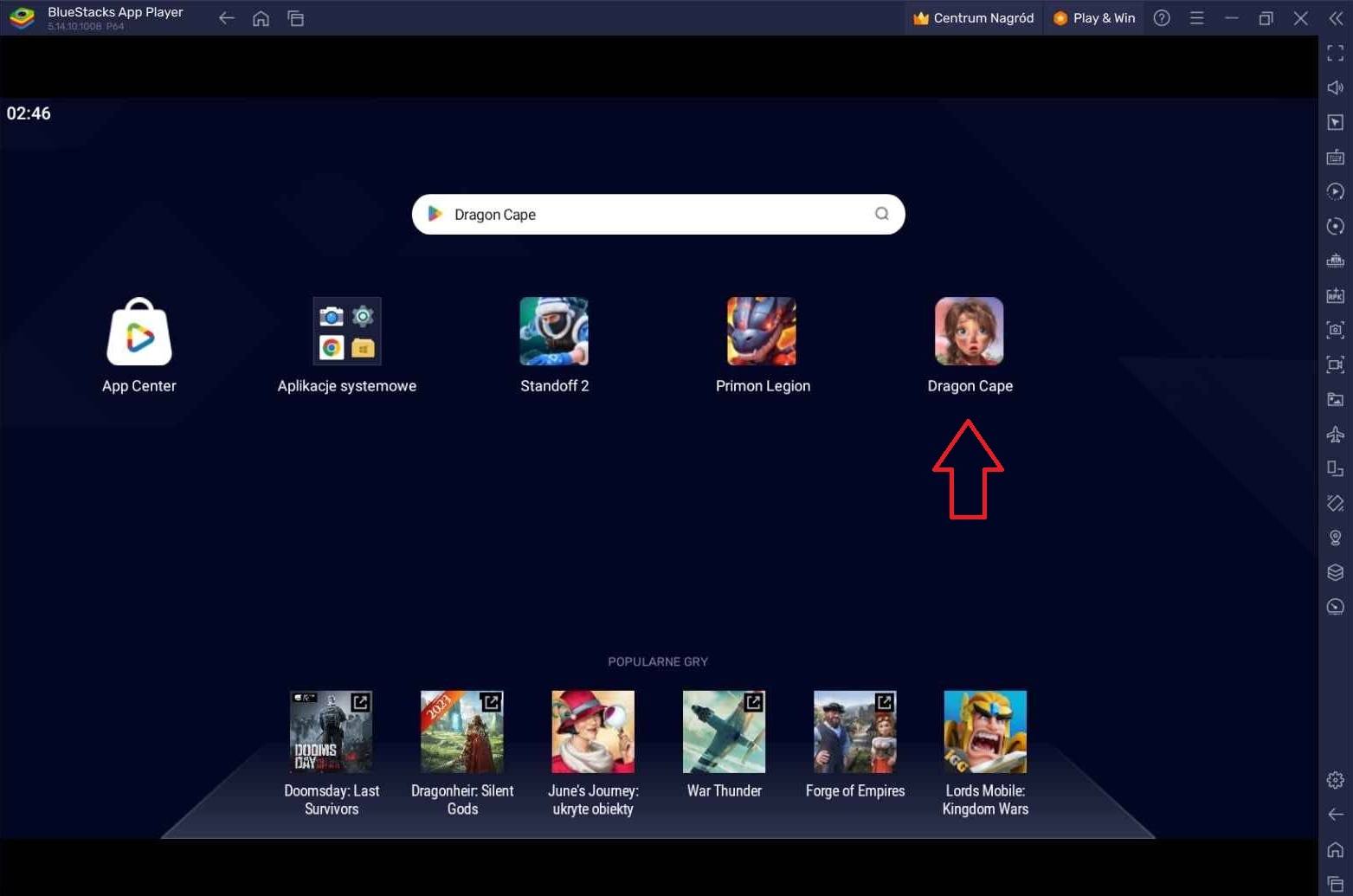This screenshot has width=1353, height=896.
Task: Click the POPULARNE GRY heading
Action: click(x=658, y=661)
